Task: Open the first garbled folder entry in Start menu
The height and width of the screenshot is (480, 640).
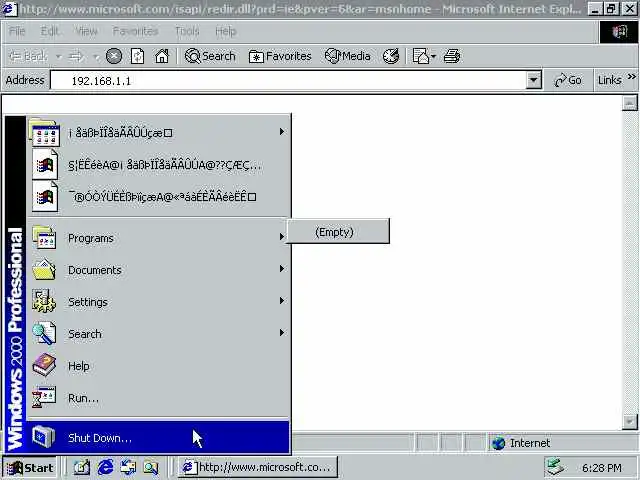Action: 158,132
